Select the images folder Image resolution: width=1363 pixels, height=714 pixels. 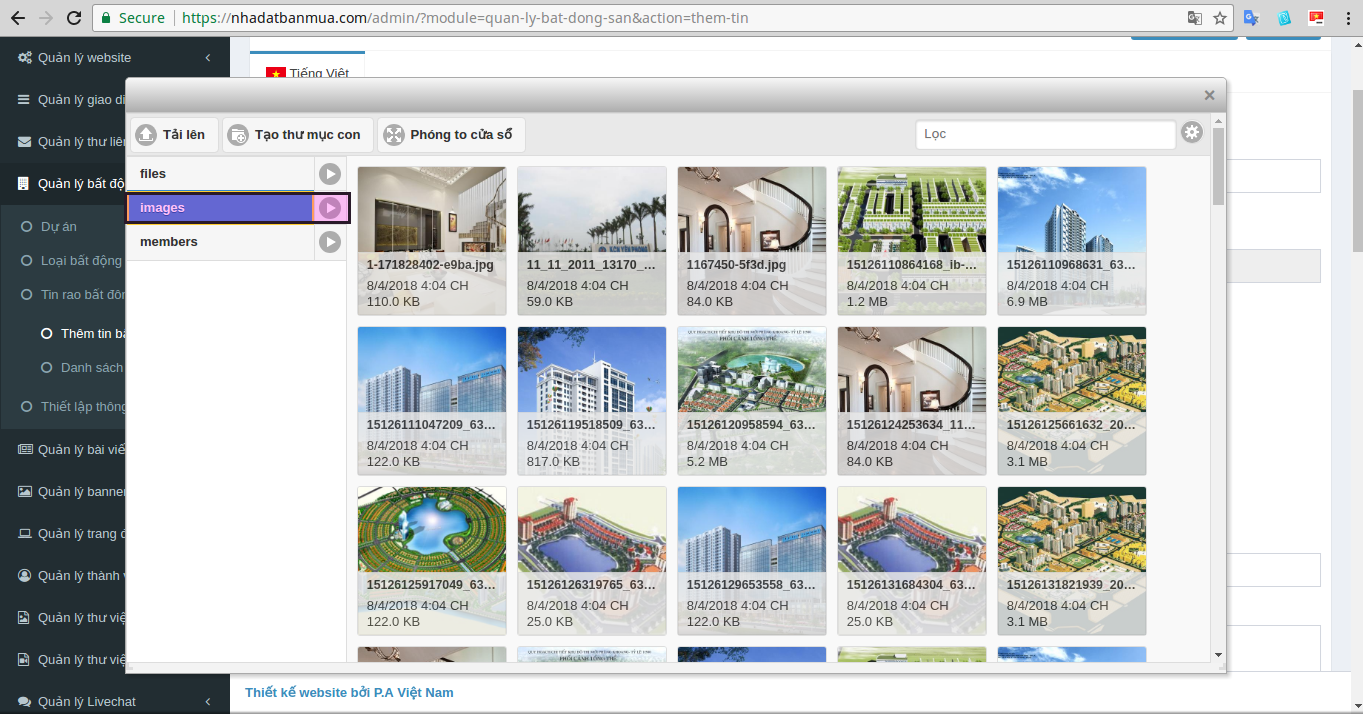220,208
